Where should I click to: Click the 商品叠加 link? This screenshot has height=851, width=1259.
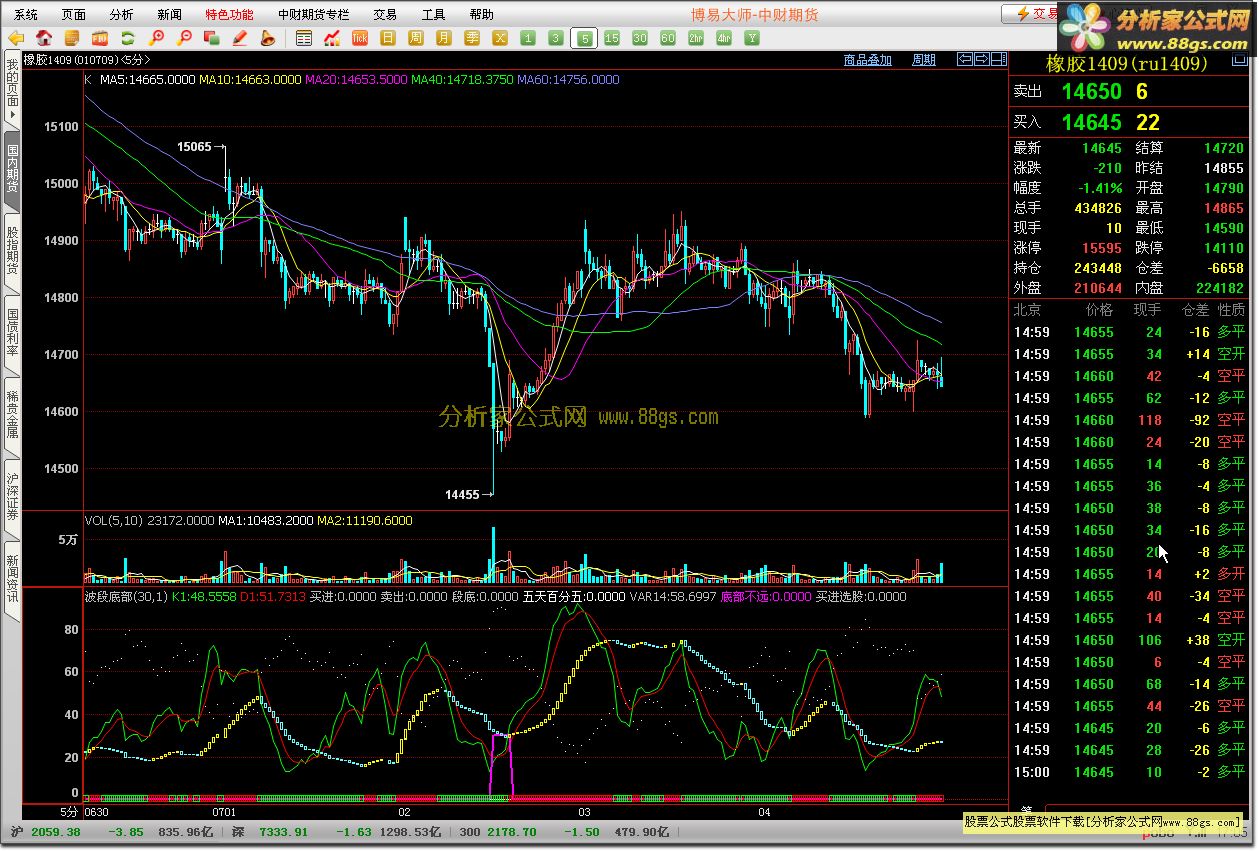(x=867, y=60)
